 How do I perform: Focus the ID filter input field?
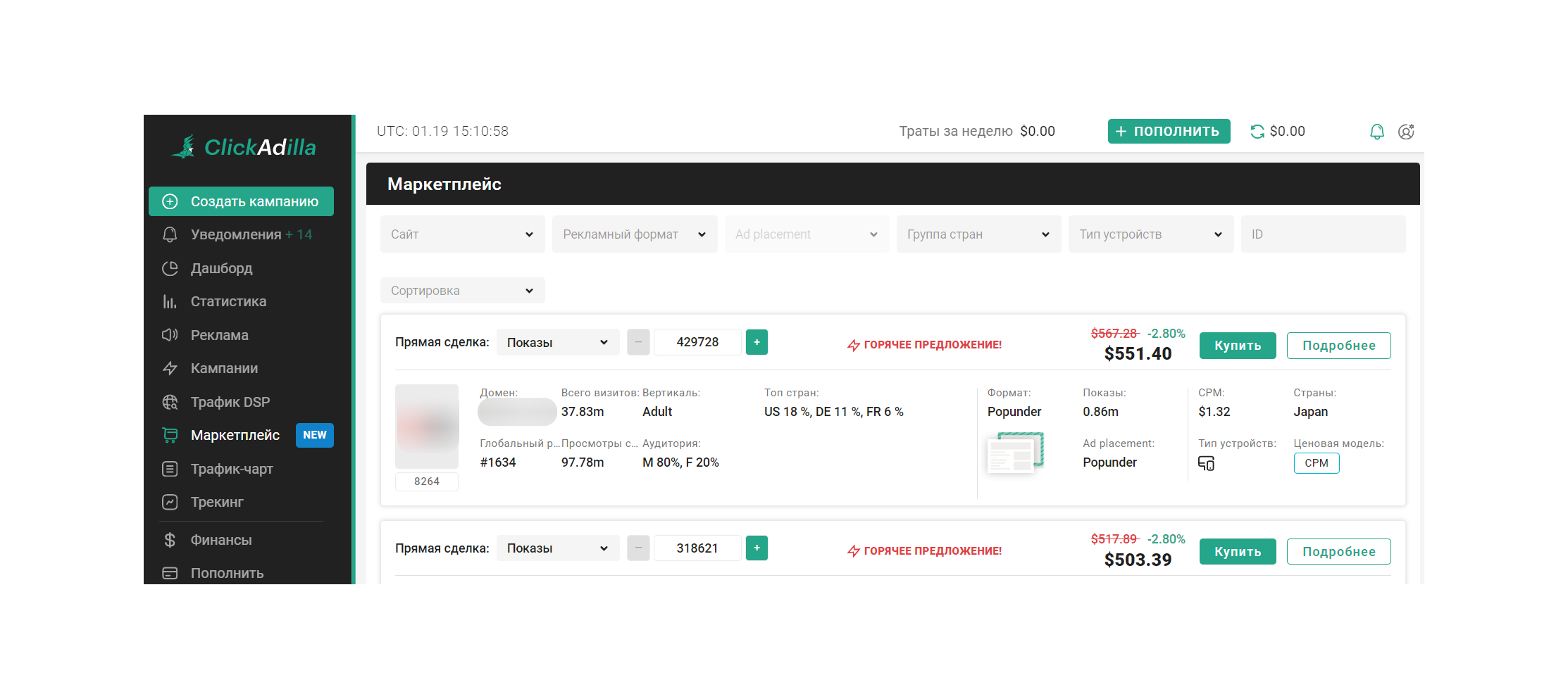coord(1322,234)
